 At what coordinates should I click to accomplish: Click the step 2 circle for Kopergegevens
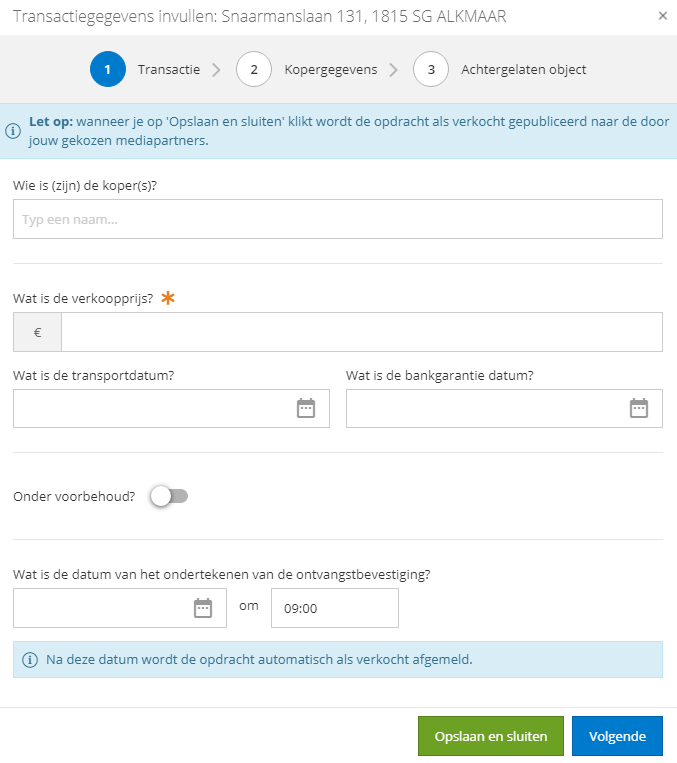(x=254, y=69)
